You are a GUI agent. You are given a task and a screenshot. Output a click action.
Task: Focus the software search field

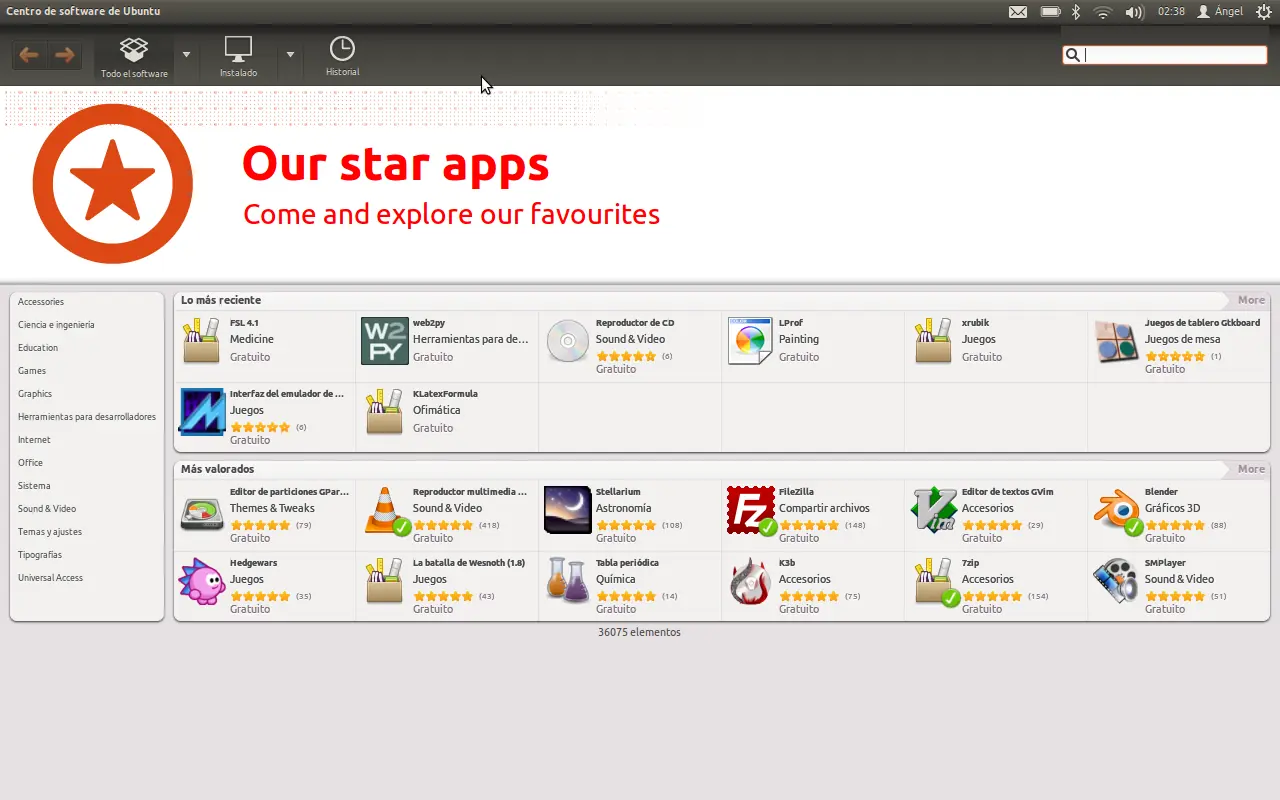coord(1165,55)
